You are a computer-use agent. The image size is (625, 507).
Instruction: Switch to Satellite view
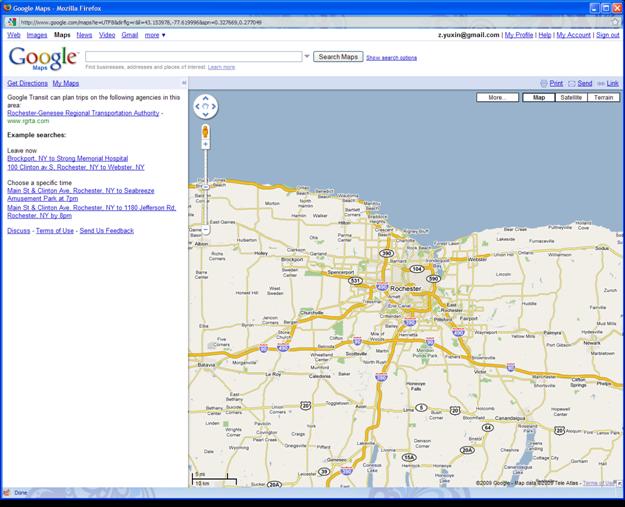(x=571, y=97)
